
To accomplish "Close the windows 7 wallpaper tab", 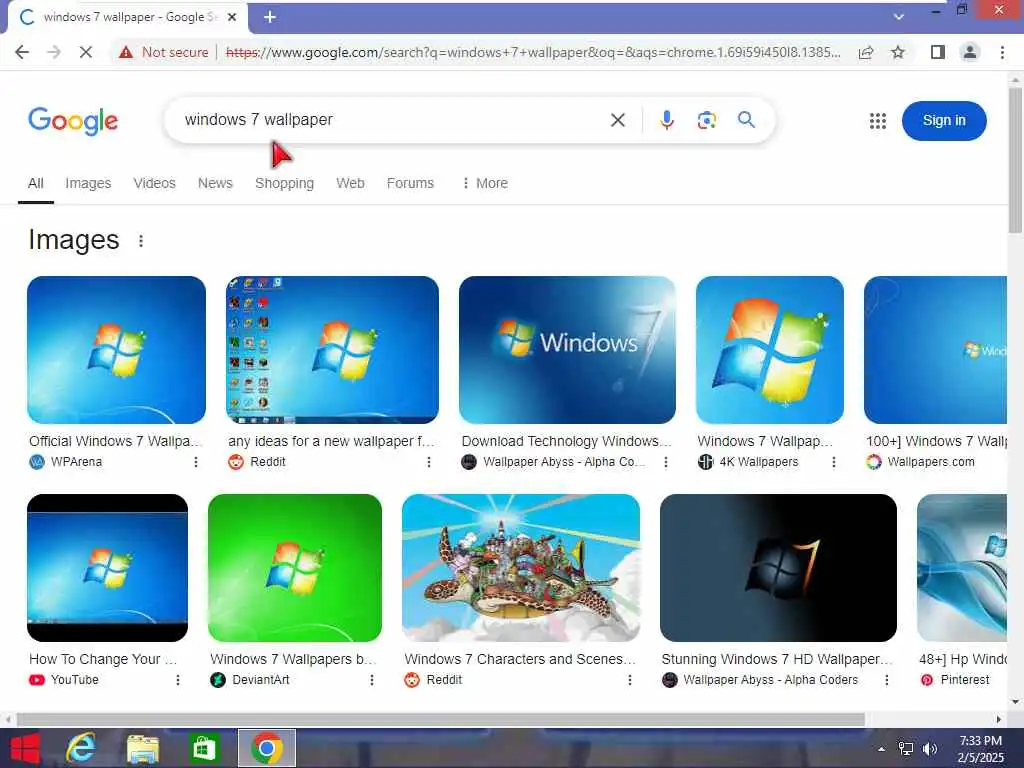I will tap(232, 17).
